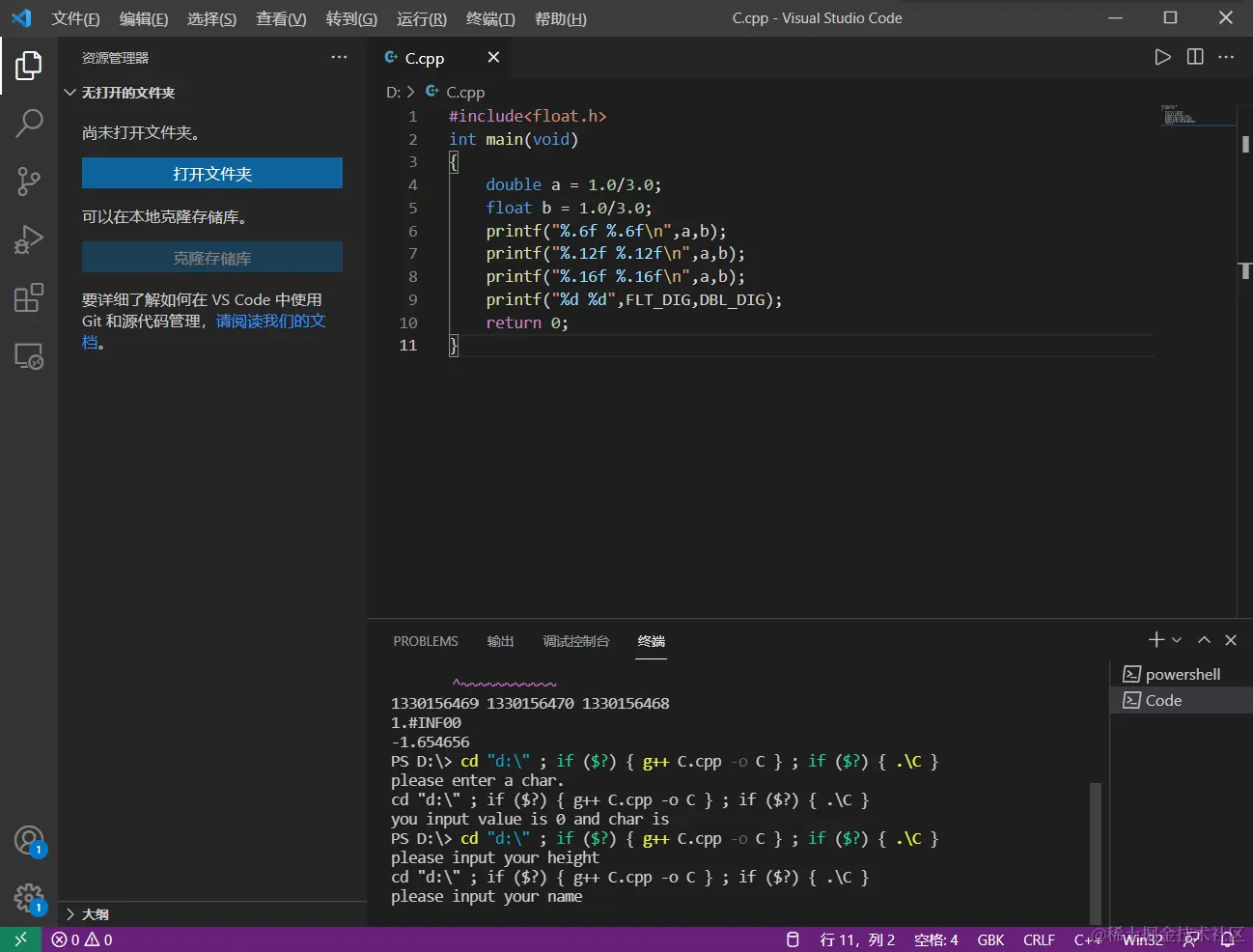Open the Search view icon
Viewport: 1253px width, 952px height.
(29, 123)
